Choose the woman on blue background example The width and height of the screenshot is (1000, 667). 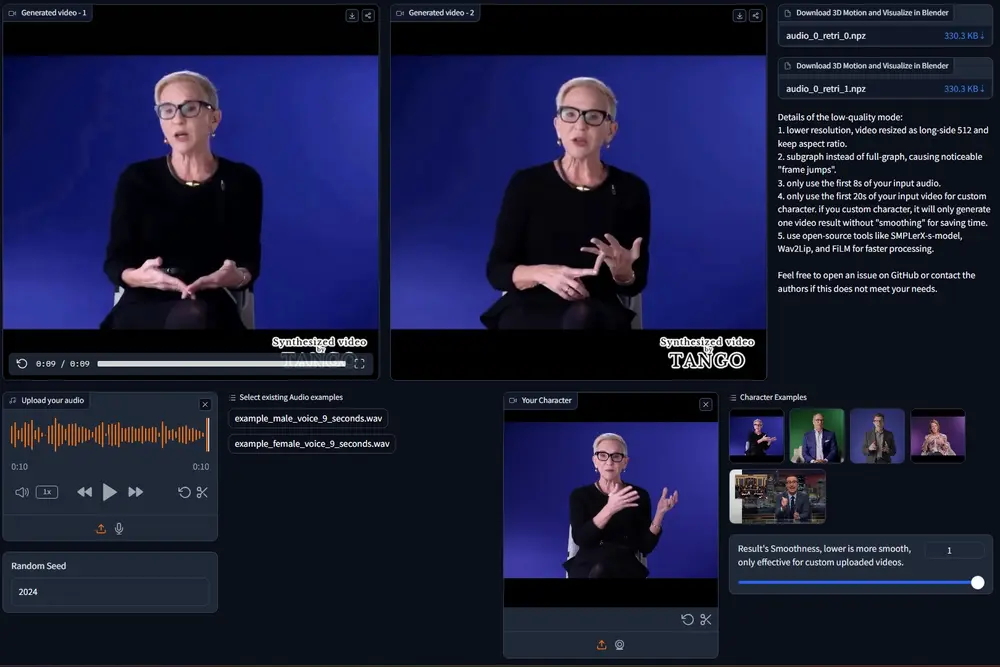pyautogui.click(x=756, y=436)
